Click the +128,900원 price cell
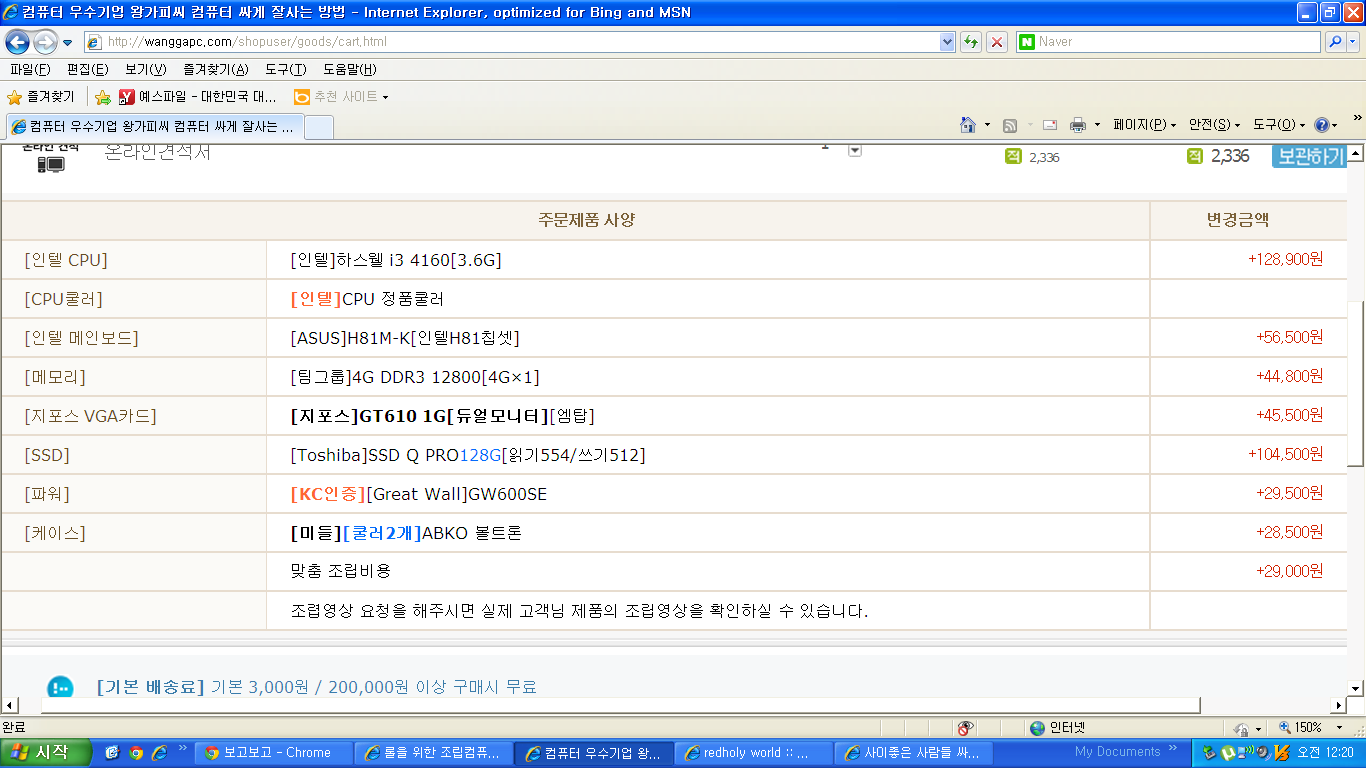This screenshot has height=768, width=1366. point(1285,259)
